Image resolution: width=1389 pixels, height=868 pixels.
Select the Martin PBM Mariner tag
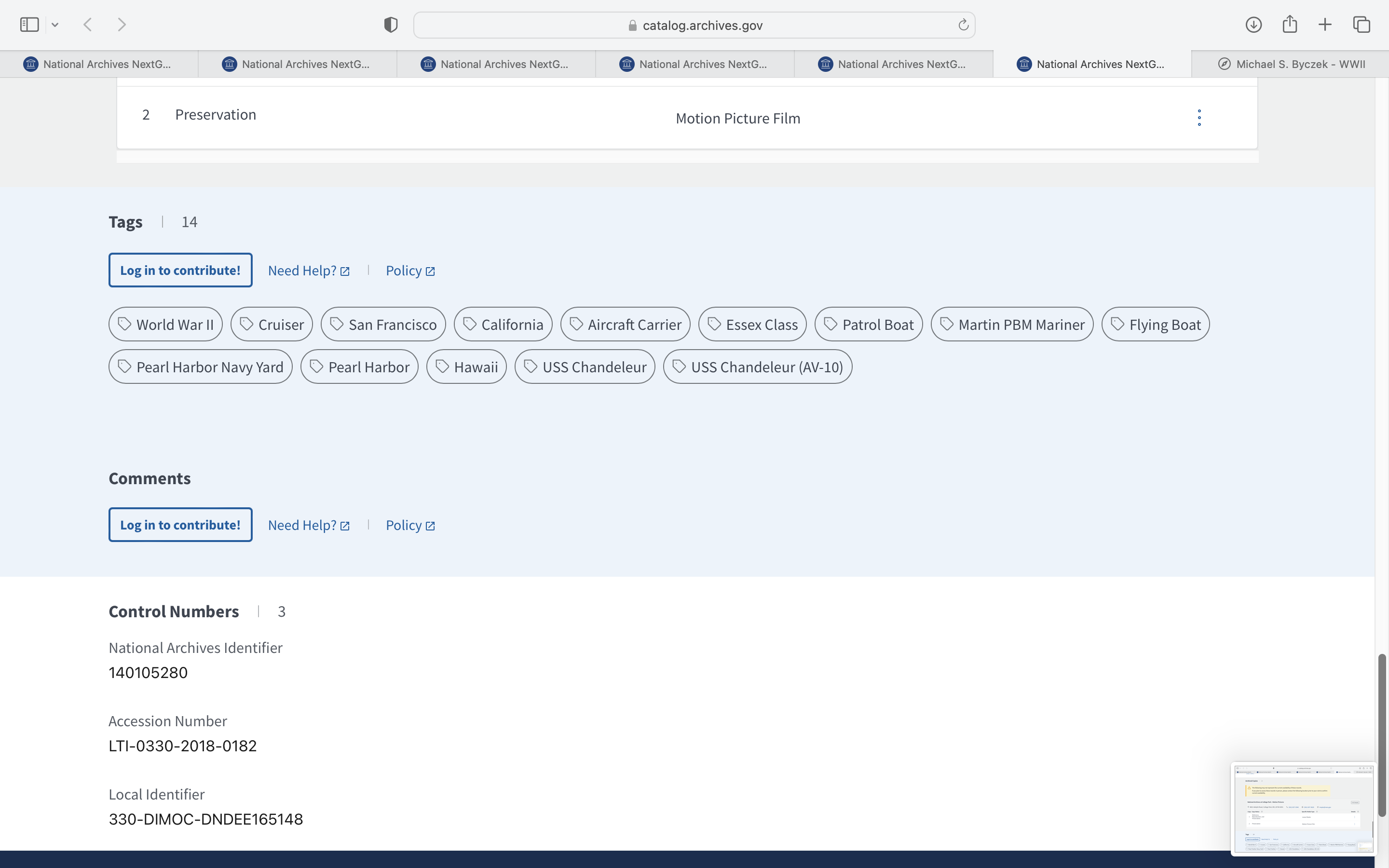point(1012,325)
